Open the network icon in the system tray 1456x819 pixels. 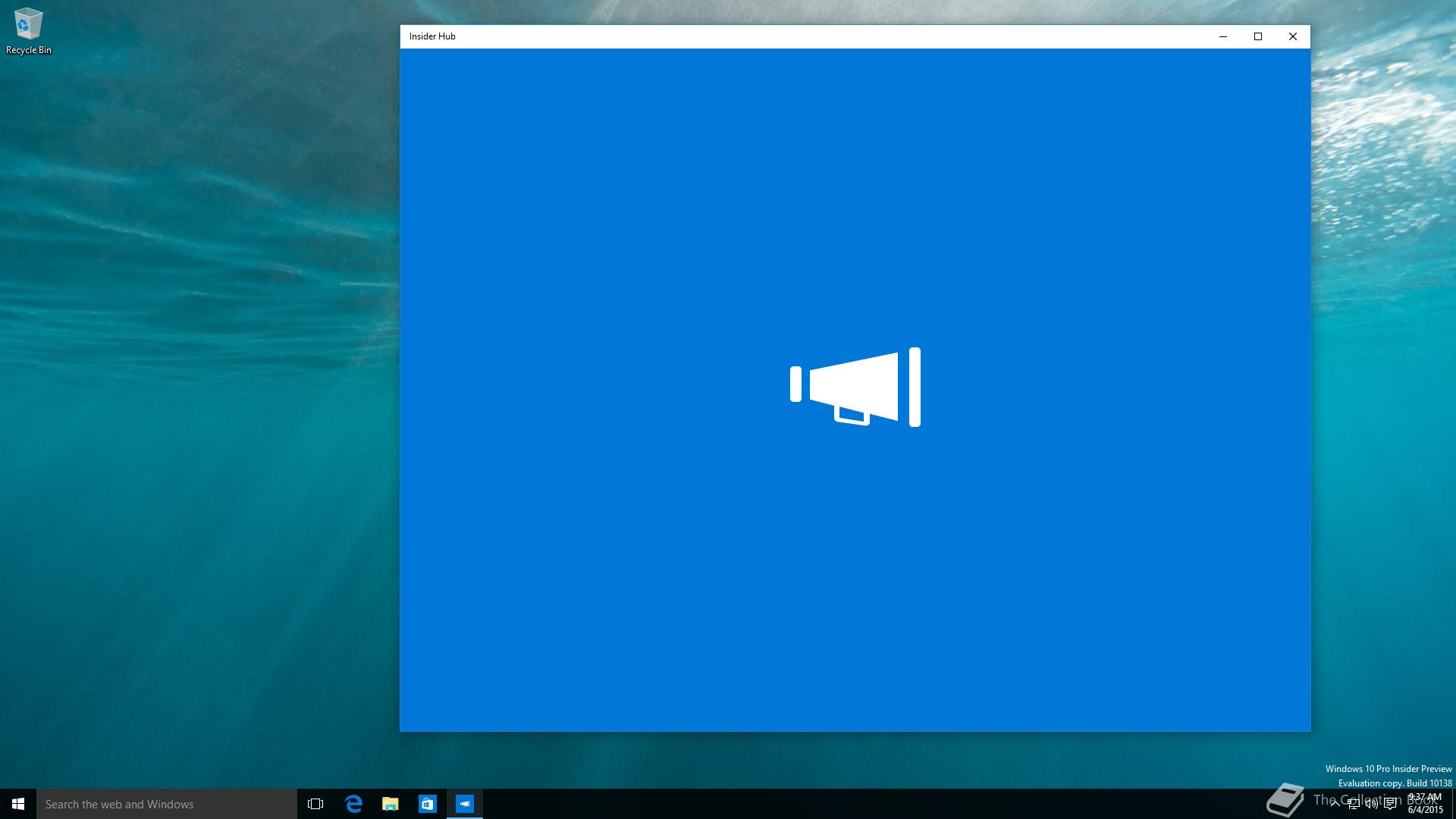(1353, 804)
